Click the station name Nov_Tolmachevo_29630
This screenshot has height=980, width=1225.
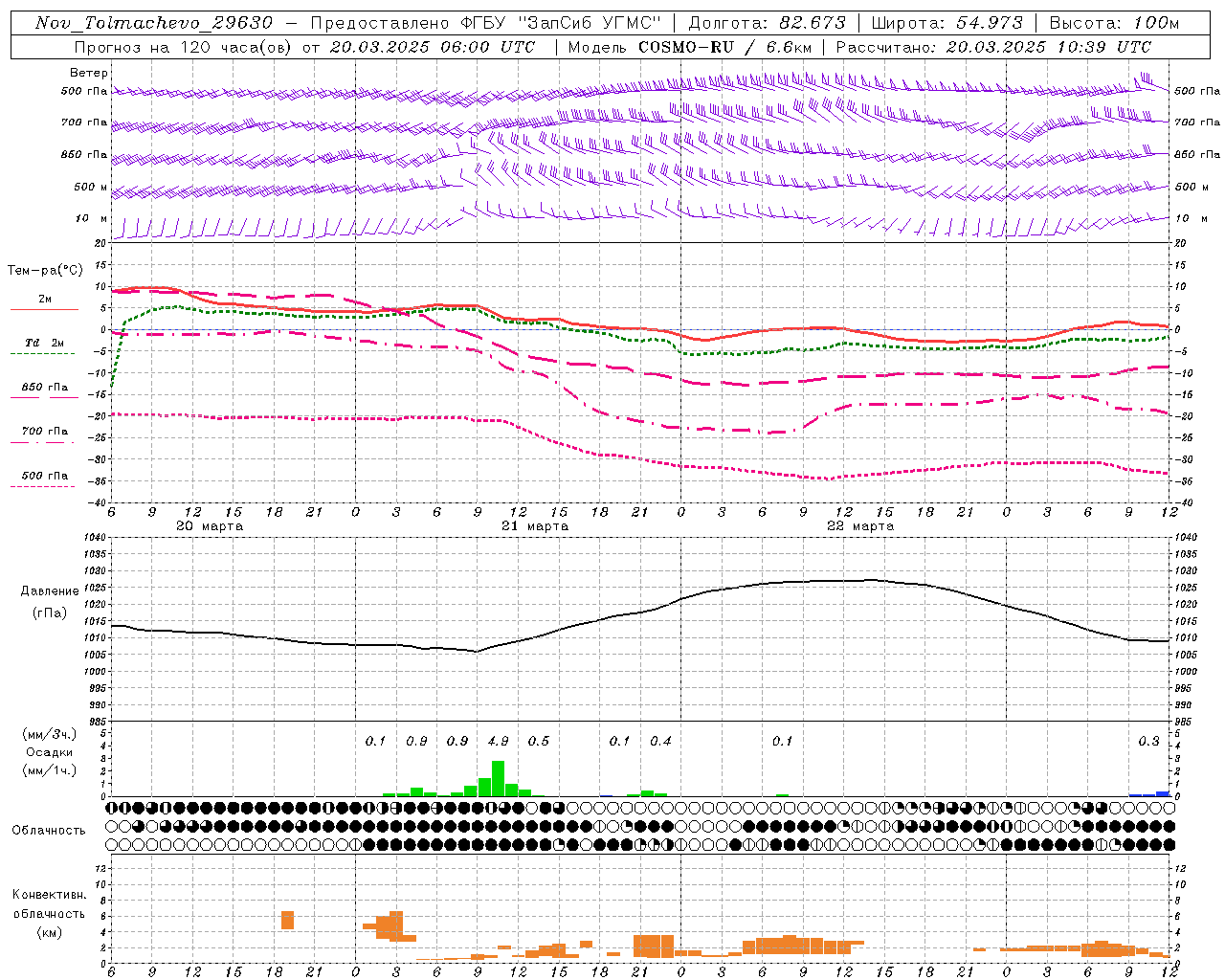point(153,23)
